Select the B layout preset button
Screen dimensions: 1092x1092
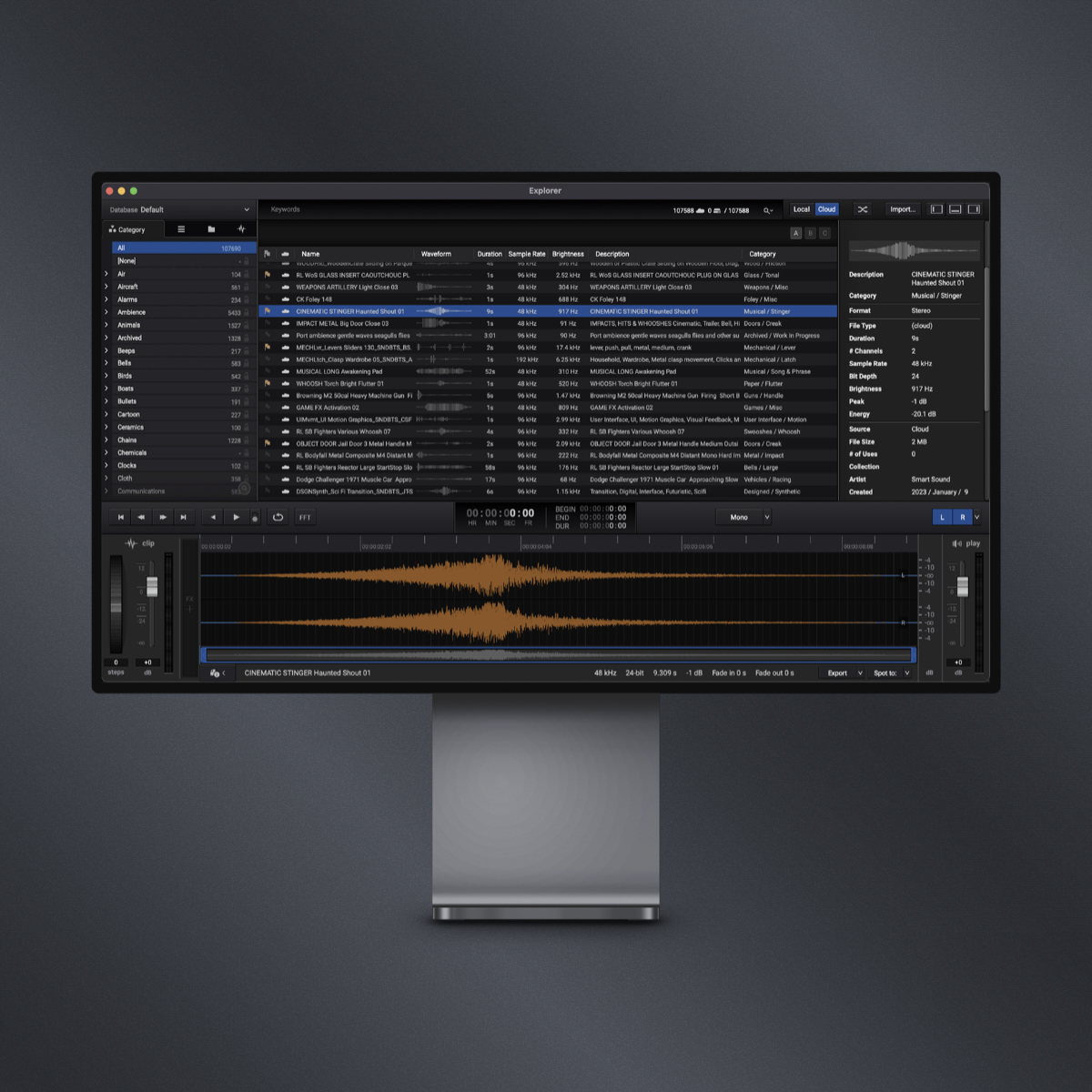point(810,232)
